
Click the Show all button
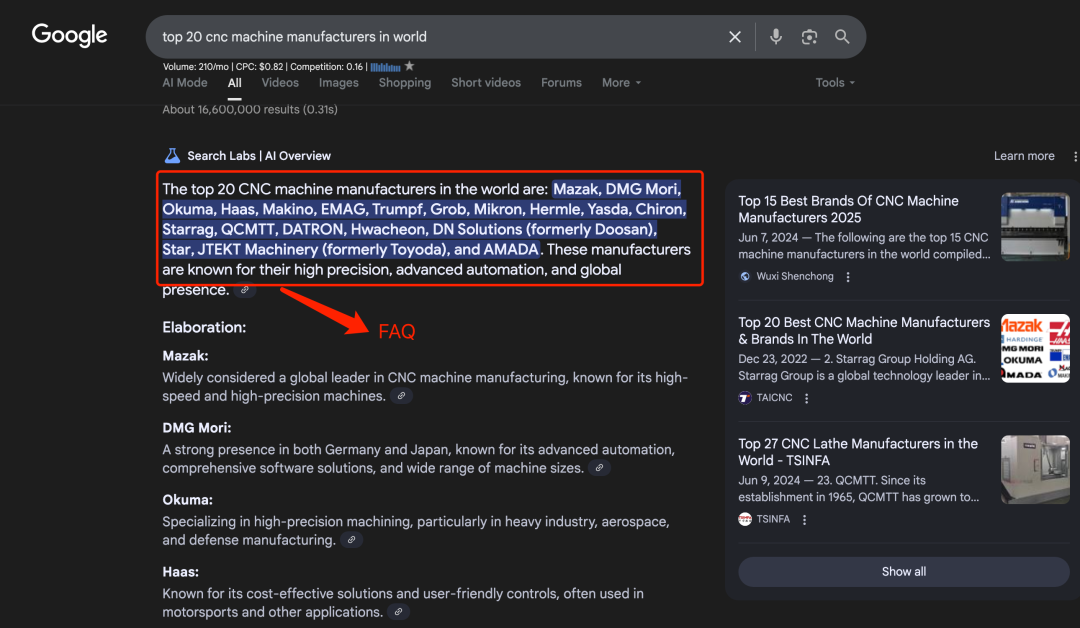coord(903,572)
